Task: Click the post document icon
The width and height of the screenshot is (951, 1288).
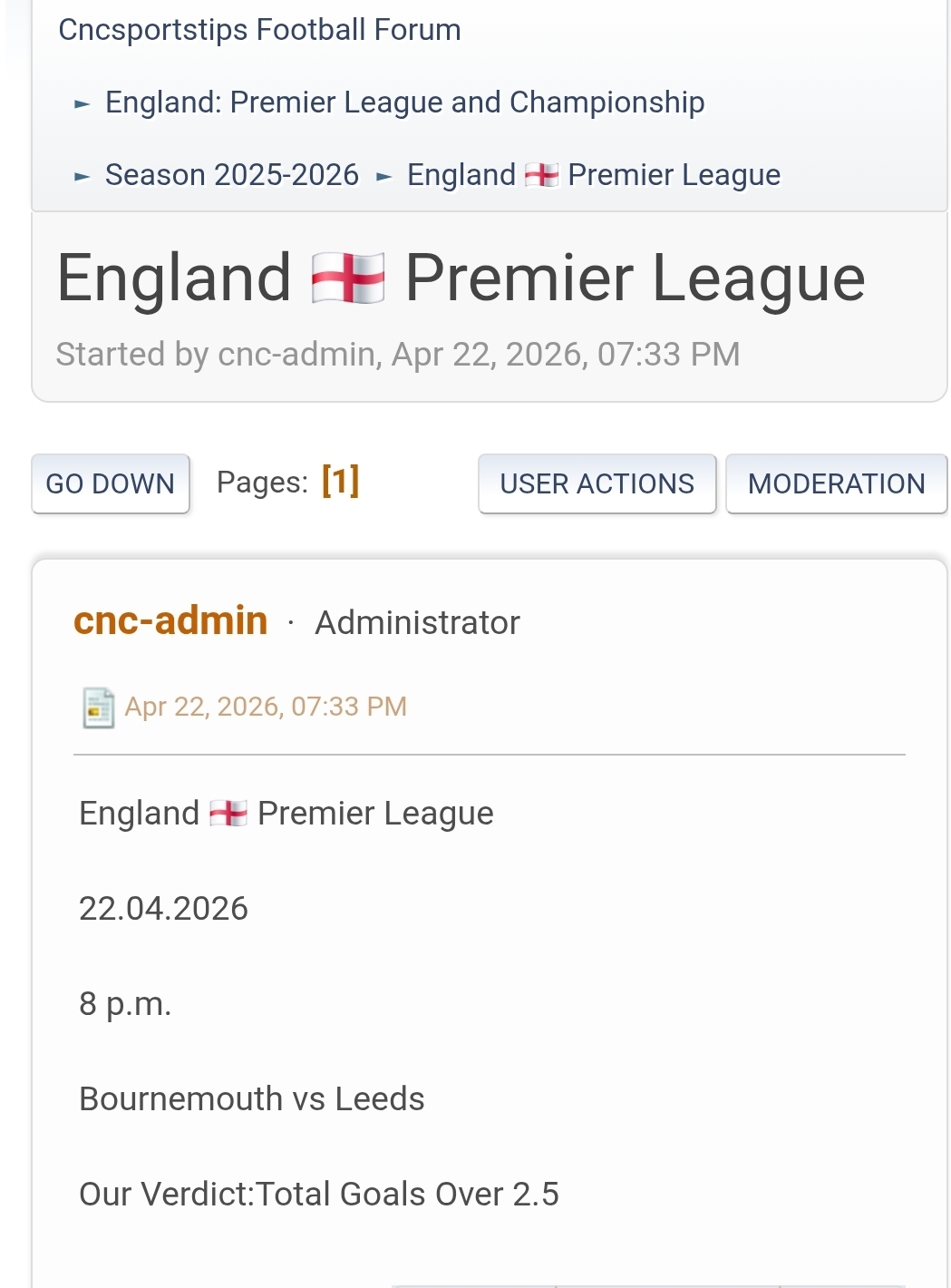Action: [x=98, y=707]
